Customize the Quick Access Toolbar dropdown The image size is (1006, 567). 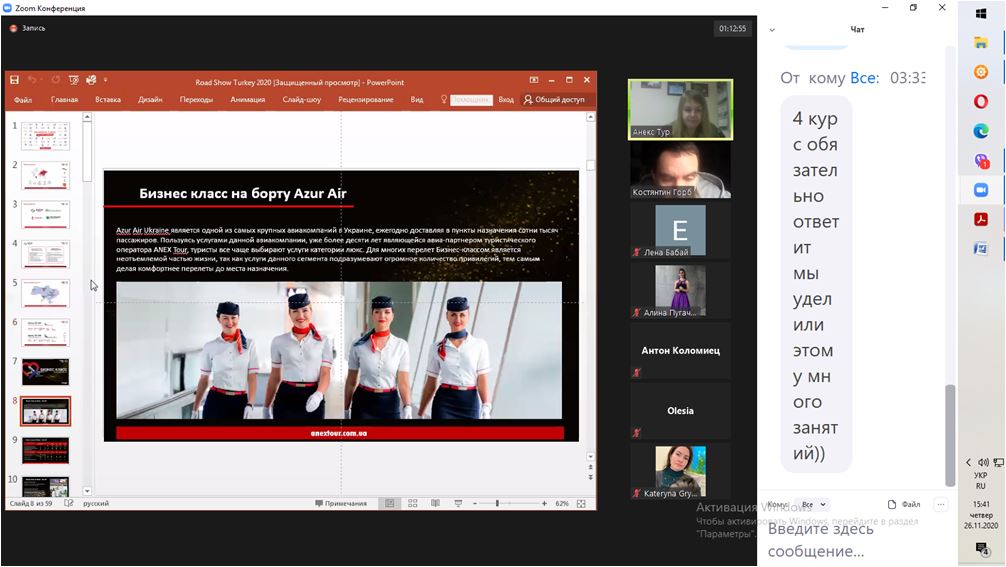point(105,80)
